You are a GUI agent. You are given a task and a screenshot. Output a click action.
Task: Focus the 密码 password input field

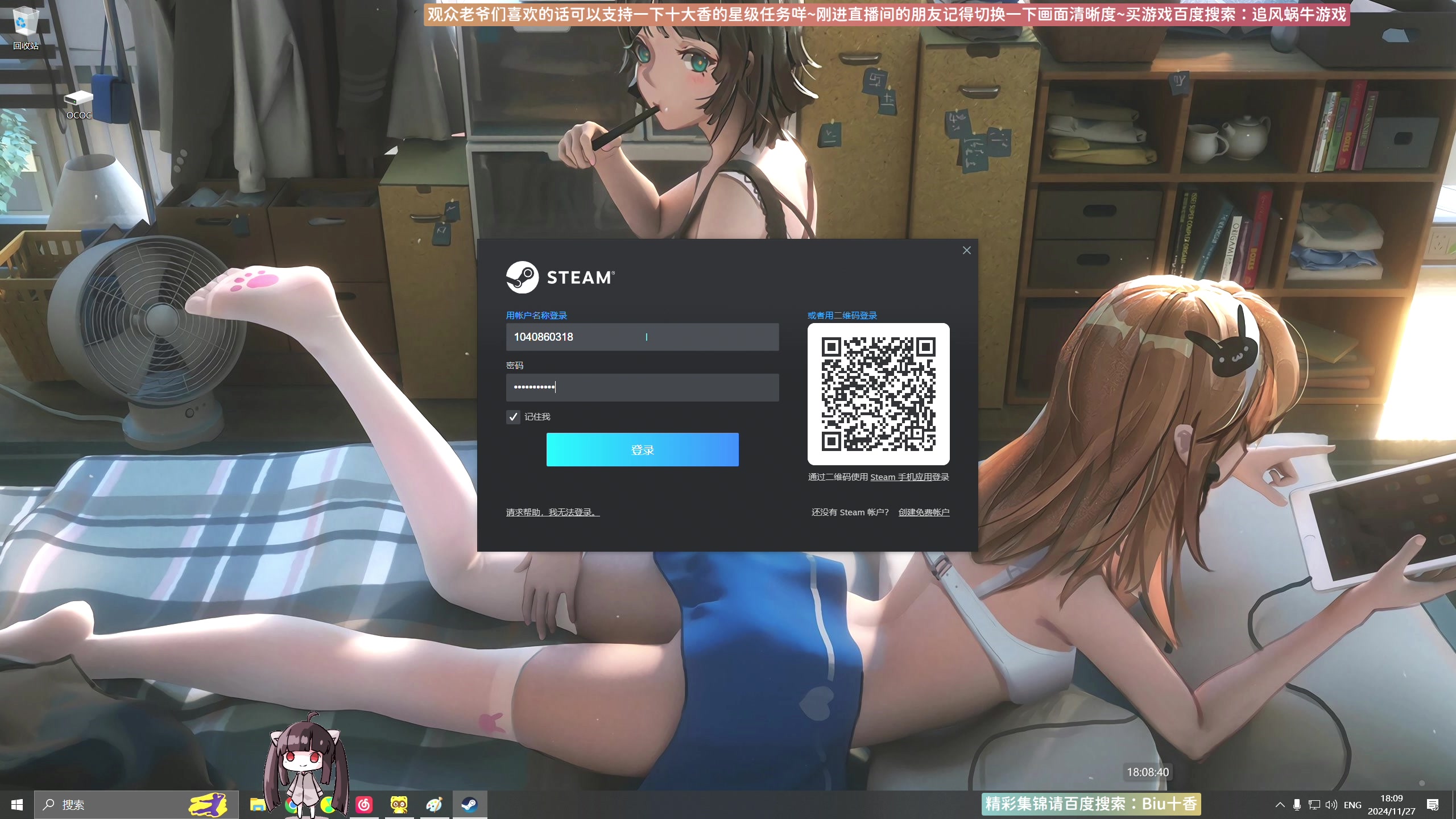click(642, 387)
